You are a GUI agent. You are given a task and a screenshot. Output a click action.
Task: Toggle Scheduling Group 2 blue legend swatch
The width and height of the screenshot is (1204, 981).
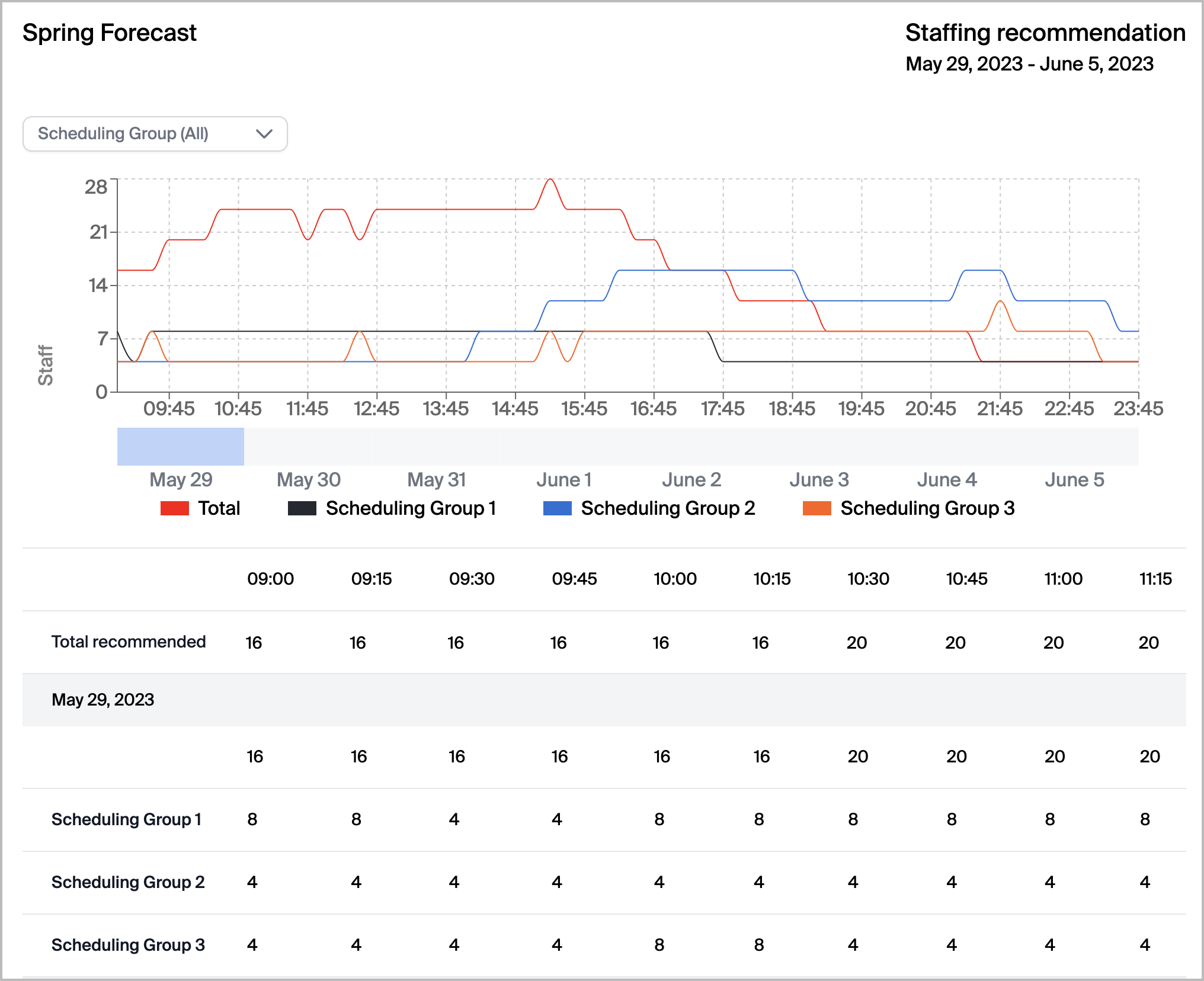pyautogui.click(x=557, y=508)
